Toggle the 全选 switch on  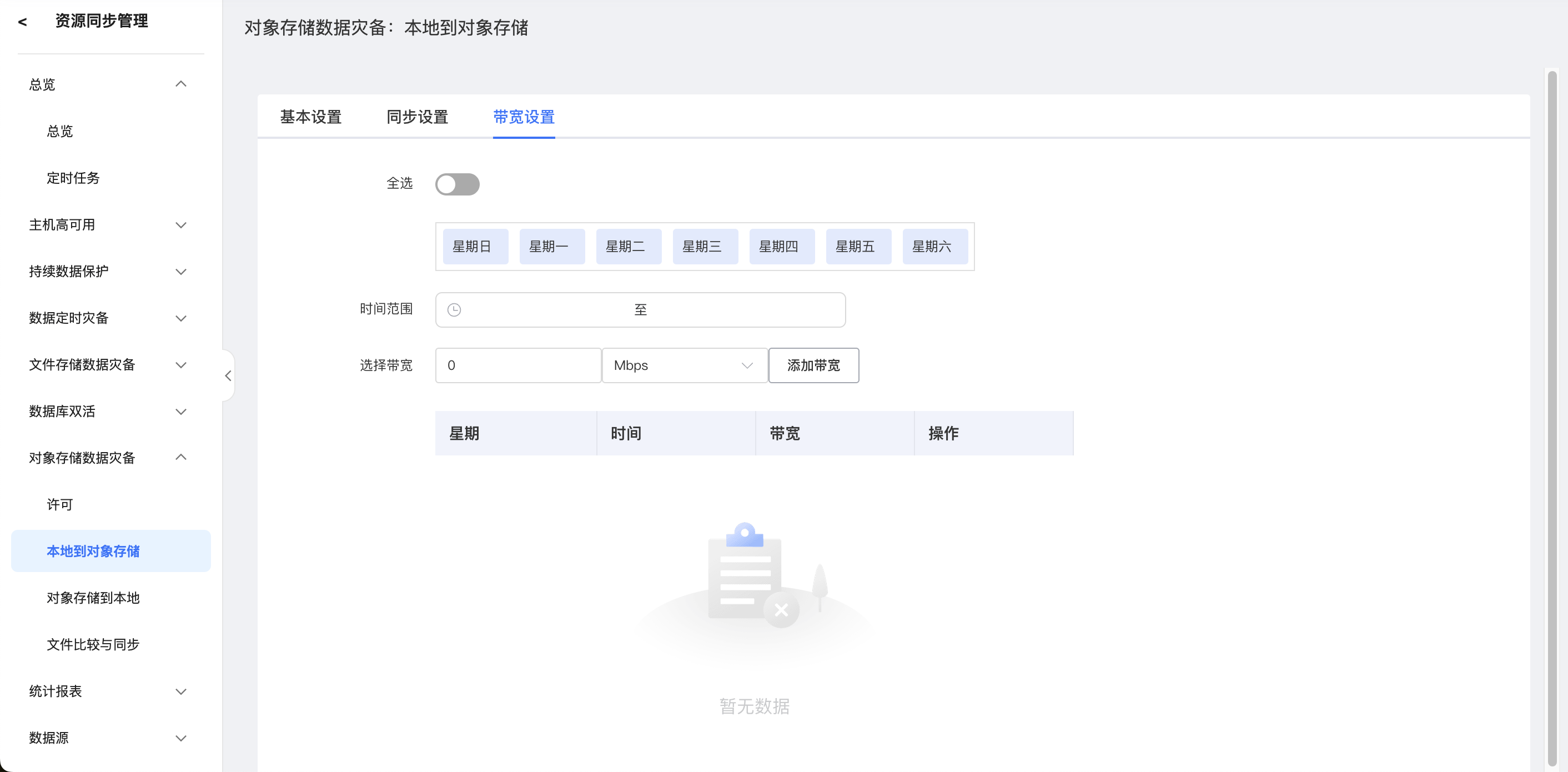click(x=457, y=184)
